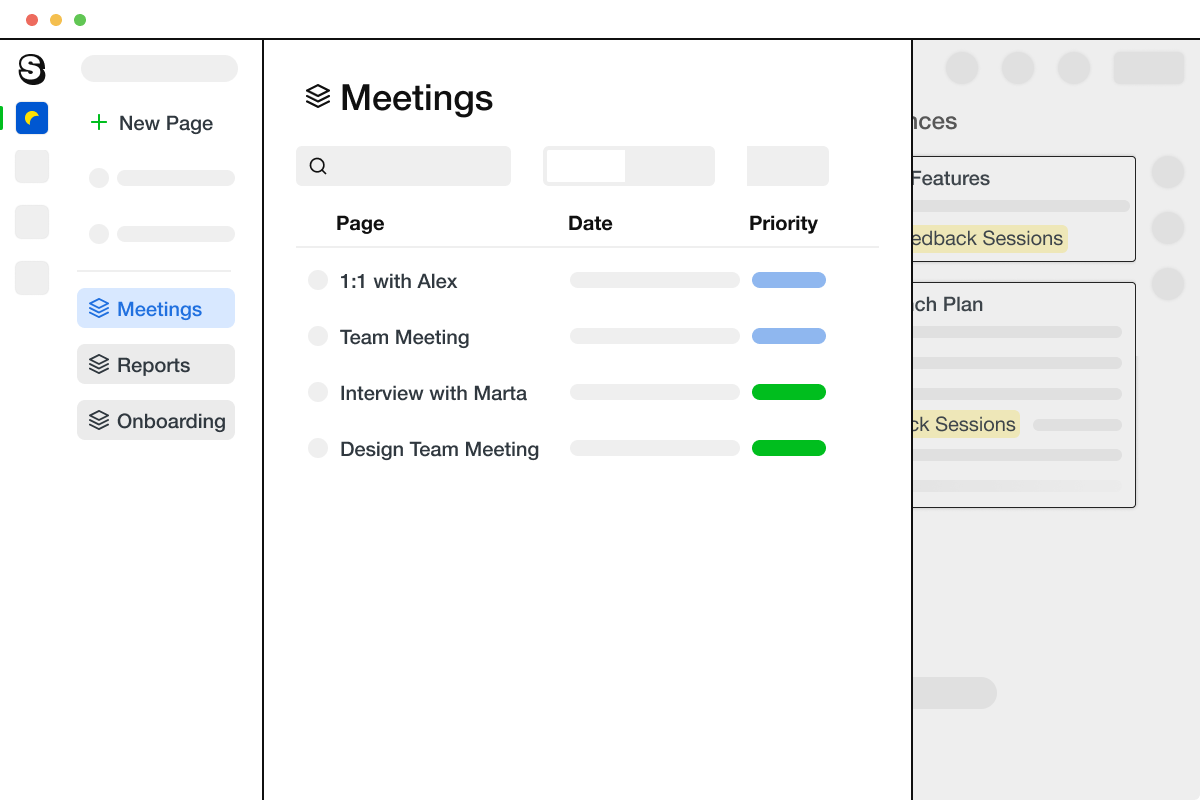Screen dimensions: 1200x800
Task: Select the blue workspace icon in sidebar
Action: pos(32,118)
